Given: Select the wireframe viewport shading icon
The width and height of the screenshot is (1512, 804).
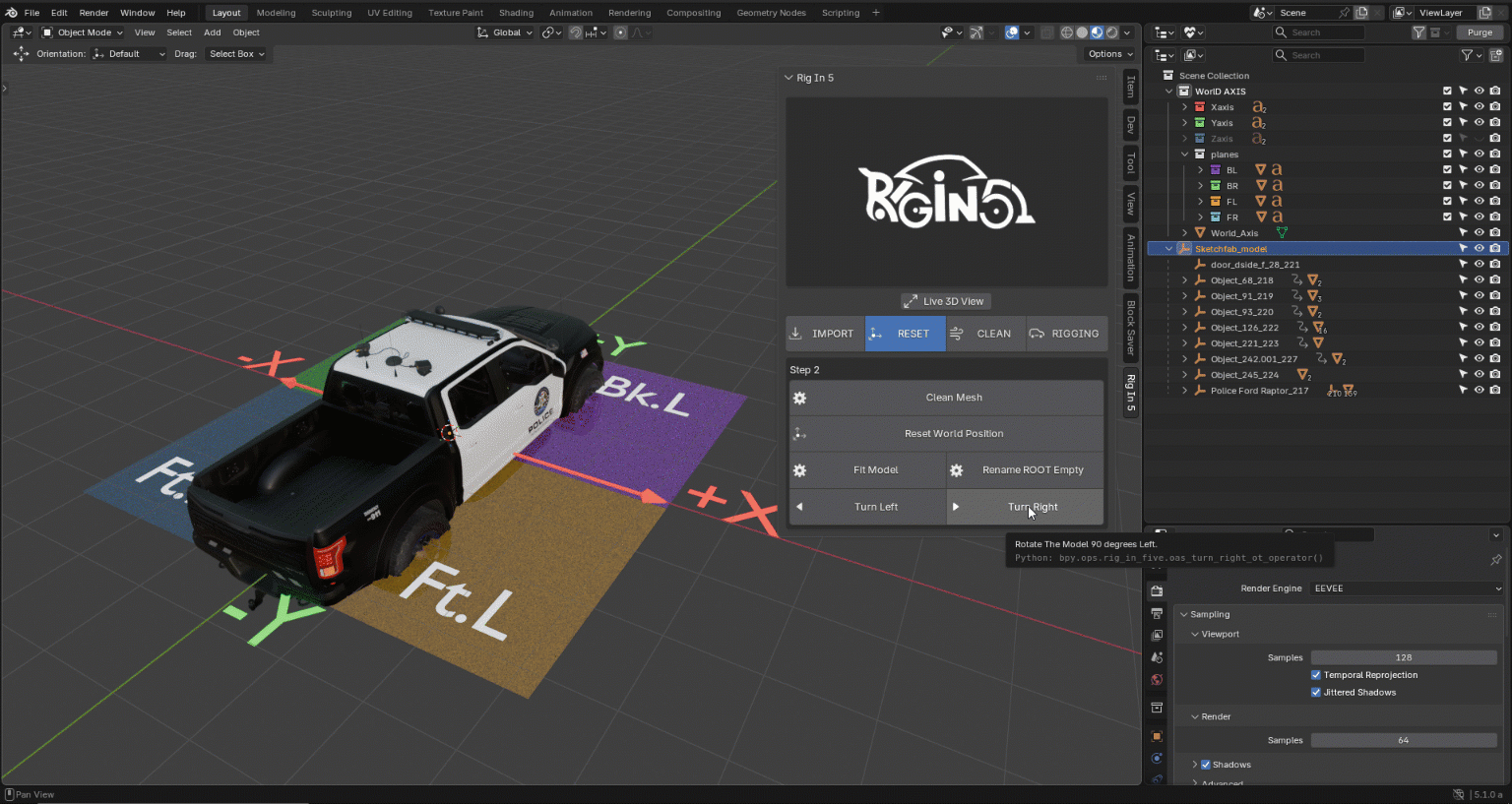Looking at the screenshot, I should (1067, 32).
